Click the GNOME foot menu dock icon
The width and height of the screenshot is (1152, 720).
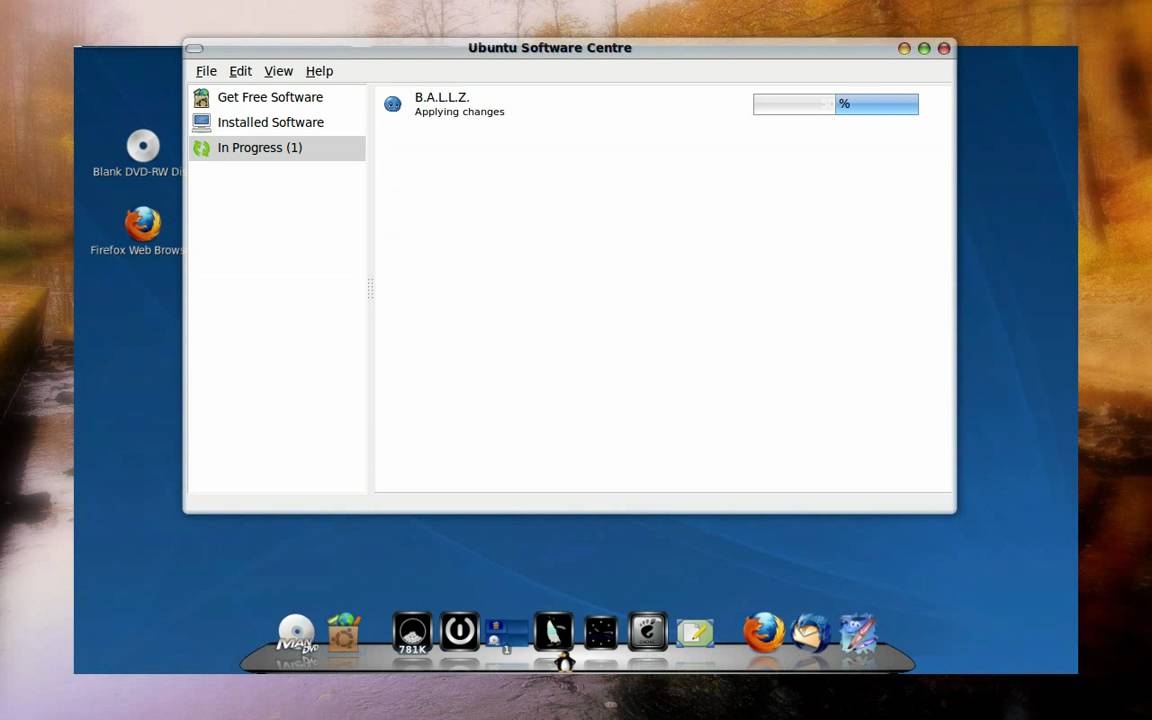tap(648, 631)
